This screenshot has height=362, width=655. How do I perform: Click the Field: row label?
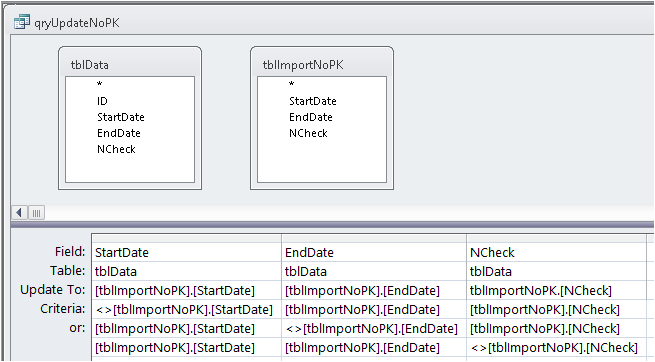pos(70,252)
